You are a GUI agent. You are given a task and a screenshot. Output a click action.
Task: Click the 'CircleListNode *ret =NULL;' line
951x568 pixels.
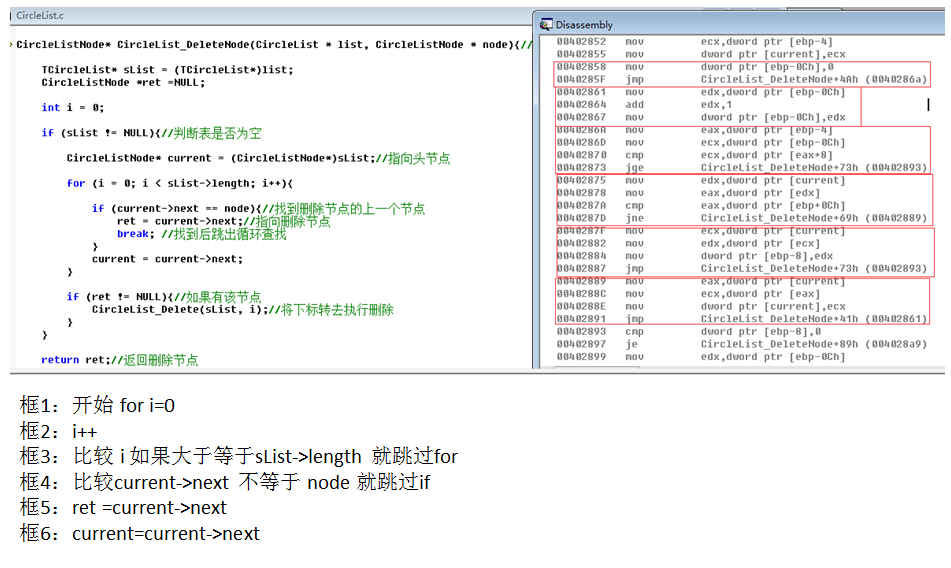tap(123, 82)
